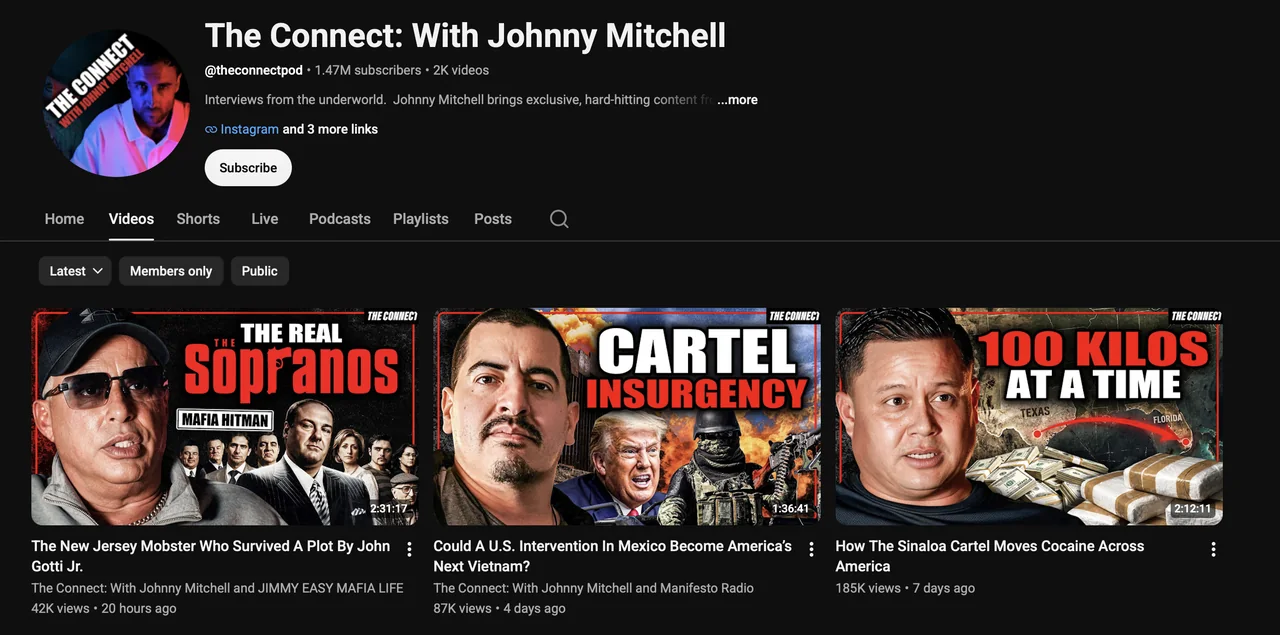The image size is (1280, 635).
Task: Select the Videos tab
Action: pyautogui.click(x=131, y=219)
